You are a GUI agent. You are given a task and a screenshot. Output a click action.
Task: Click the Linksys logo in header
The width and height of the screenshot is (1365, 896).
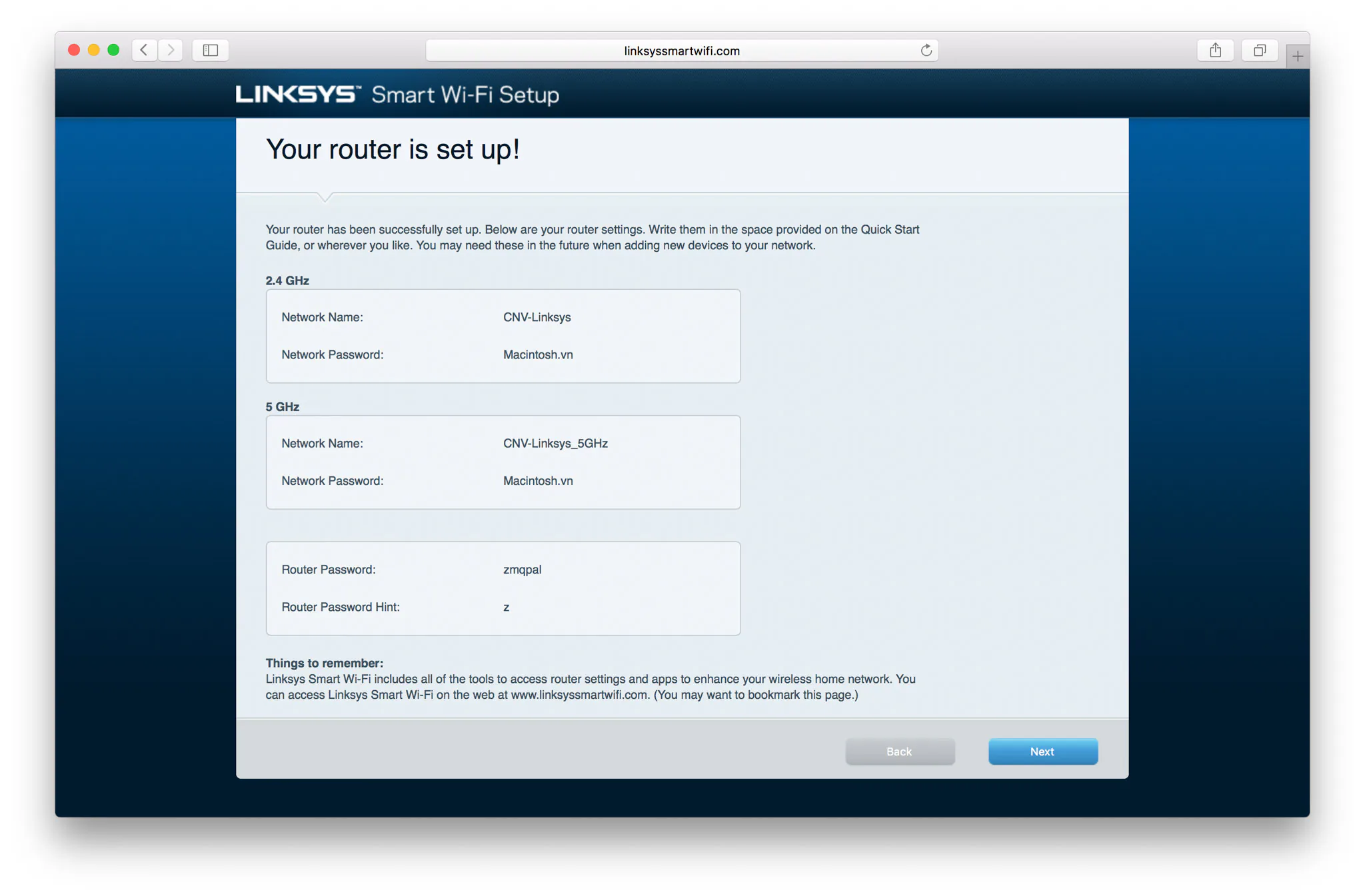(298, 94)
